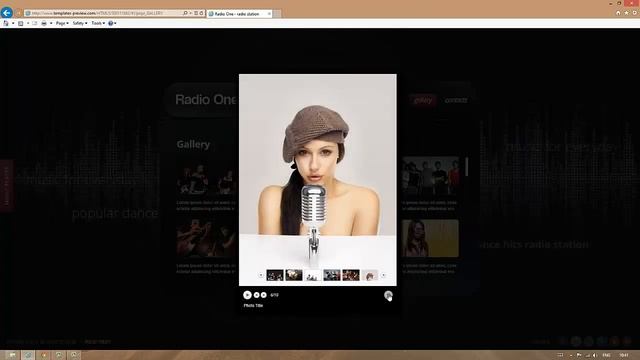Click the Home icon in command bar
The image size is (640, 360).
(x=6, y=23)
